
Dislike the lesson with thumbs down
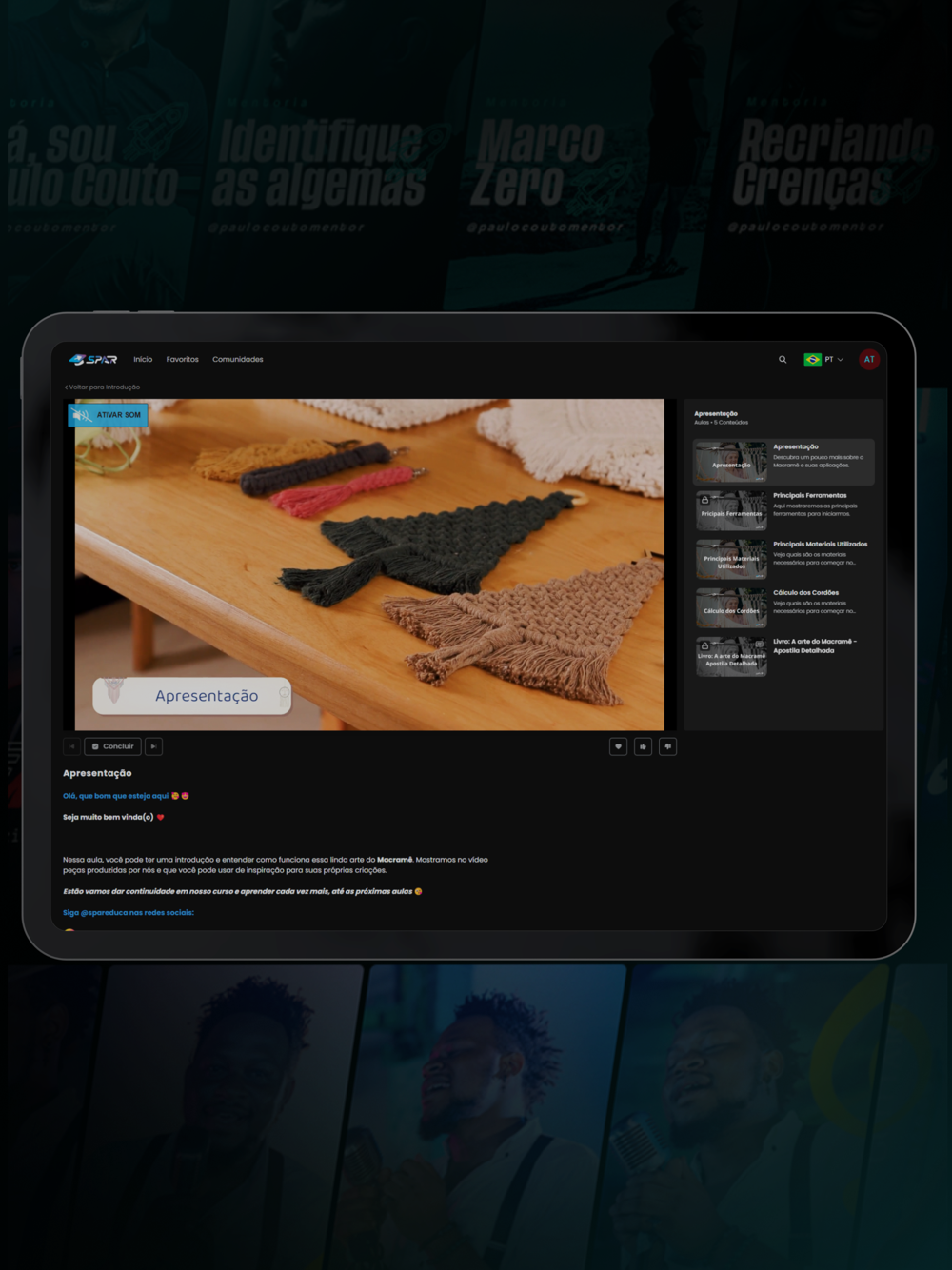[668, 746]
